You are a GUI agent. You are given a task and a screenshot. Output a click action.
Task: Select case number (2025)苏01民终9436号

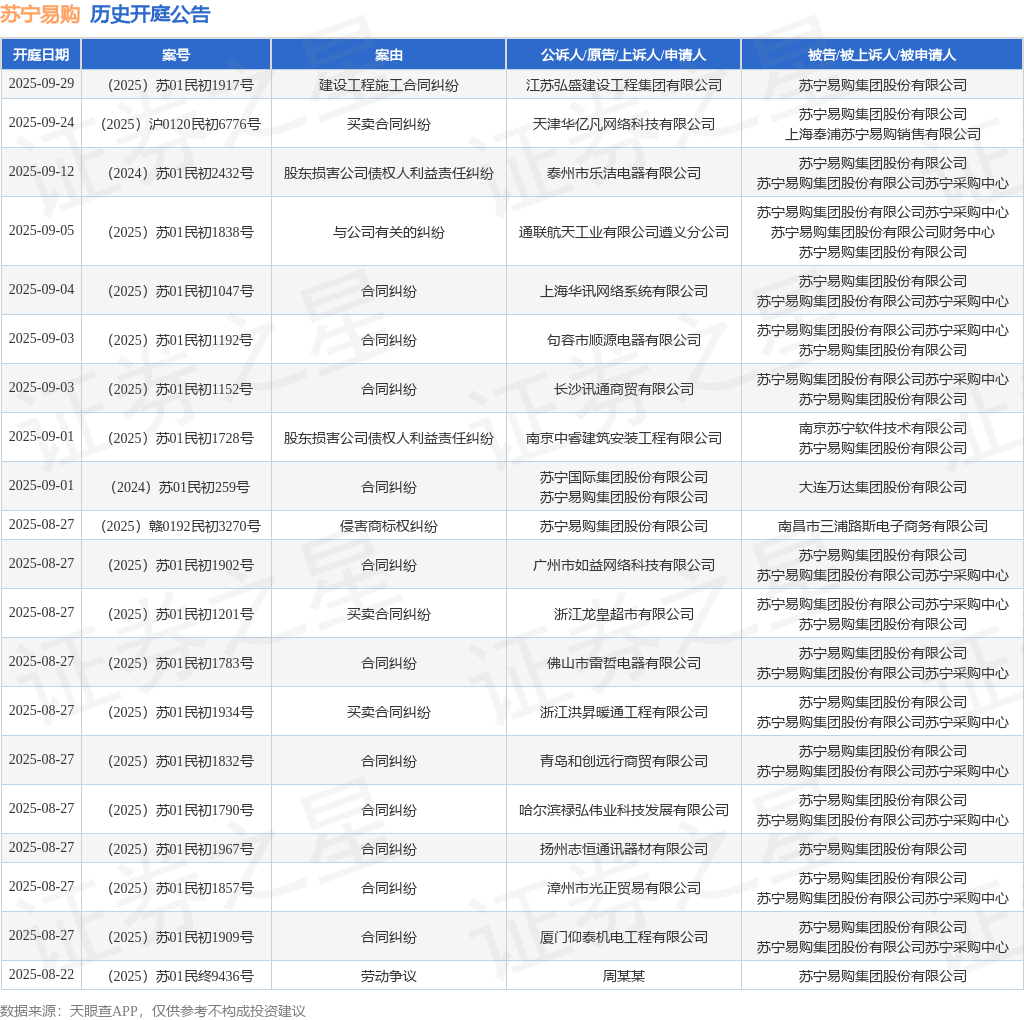(x=181, y=977)
